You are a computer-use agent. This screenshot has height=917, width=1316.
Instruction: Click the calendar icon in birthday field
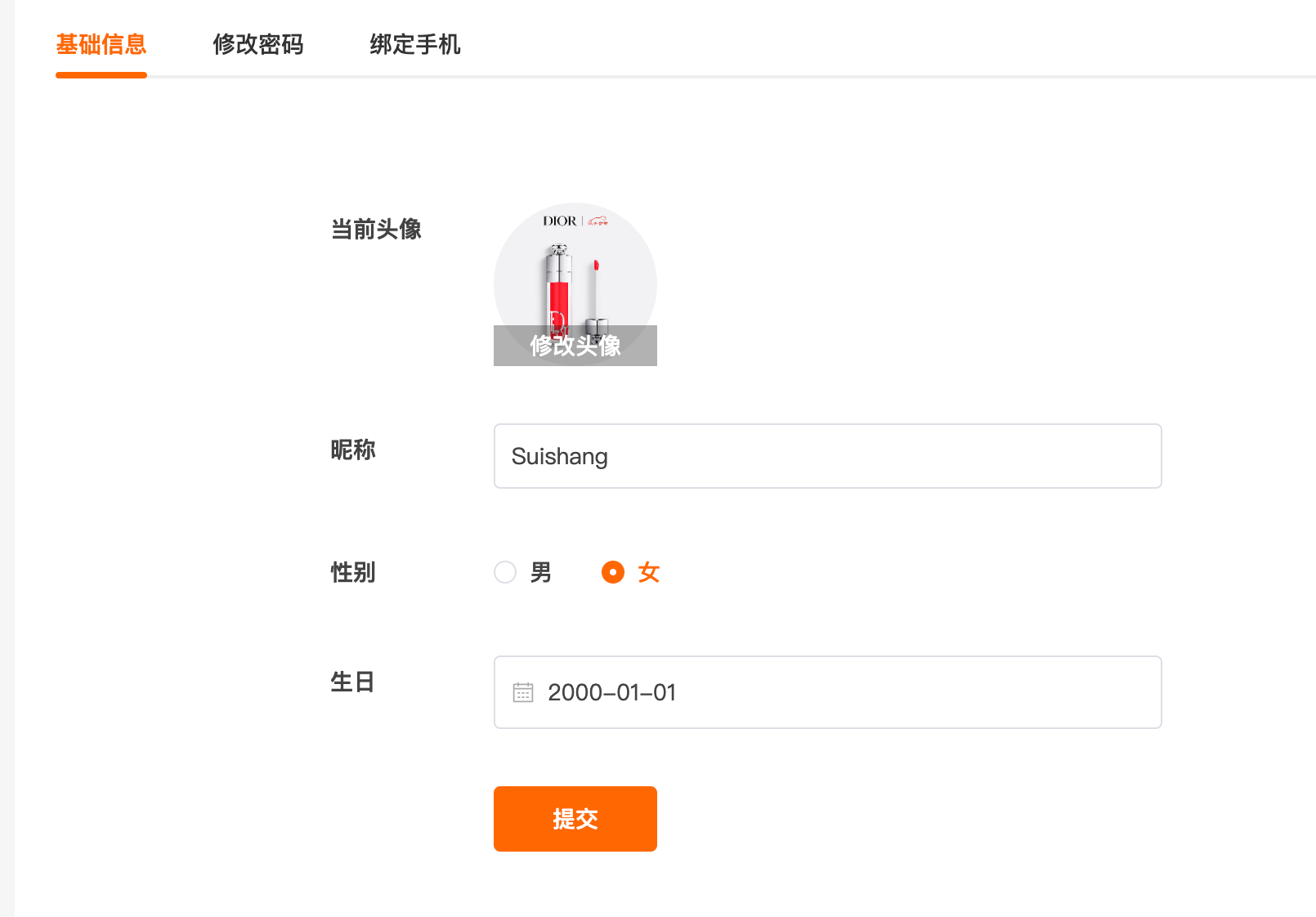click(523, 692)
